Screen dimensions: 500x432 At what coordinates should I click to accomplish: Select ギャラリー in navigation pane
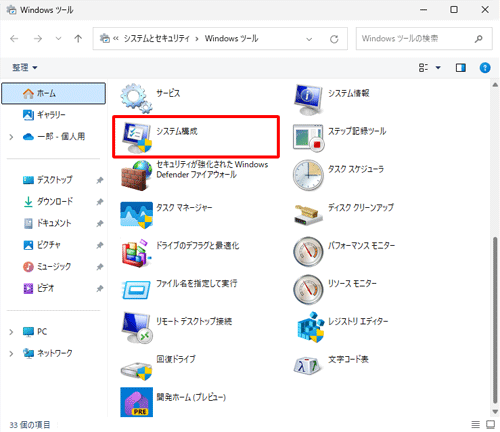pyautogui.click(x=54, y=115)
